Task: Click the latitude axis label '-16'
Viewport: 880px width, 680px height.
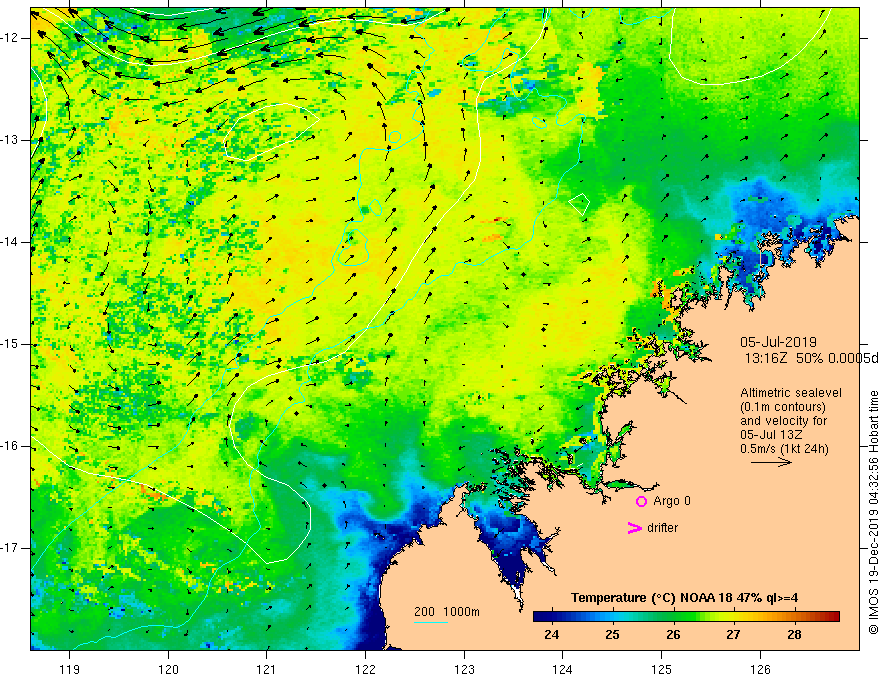Action: 10,446
